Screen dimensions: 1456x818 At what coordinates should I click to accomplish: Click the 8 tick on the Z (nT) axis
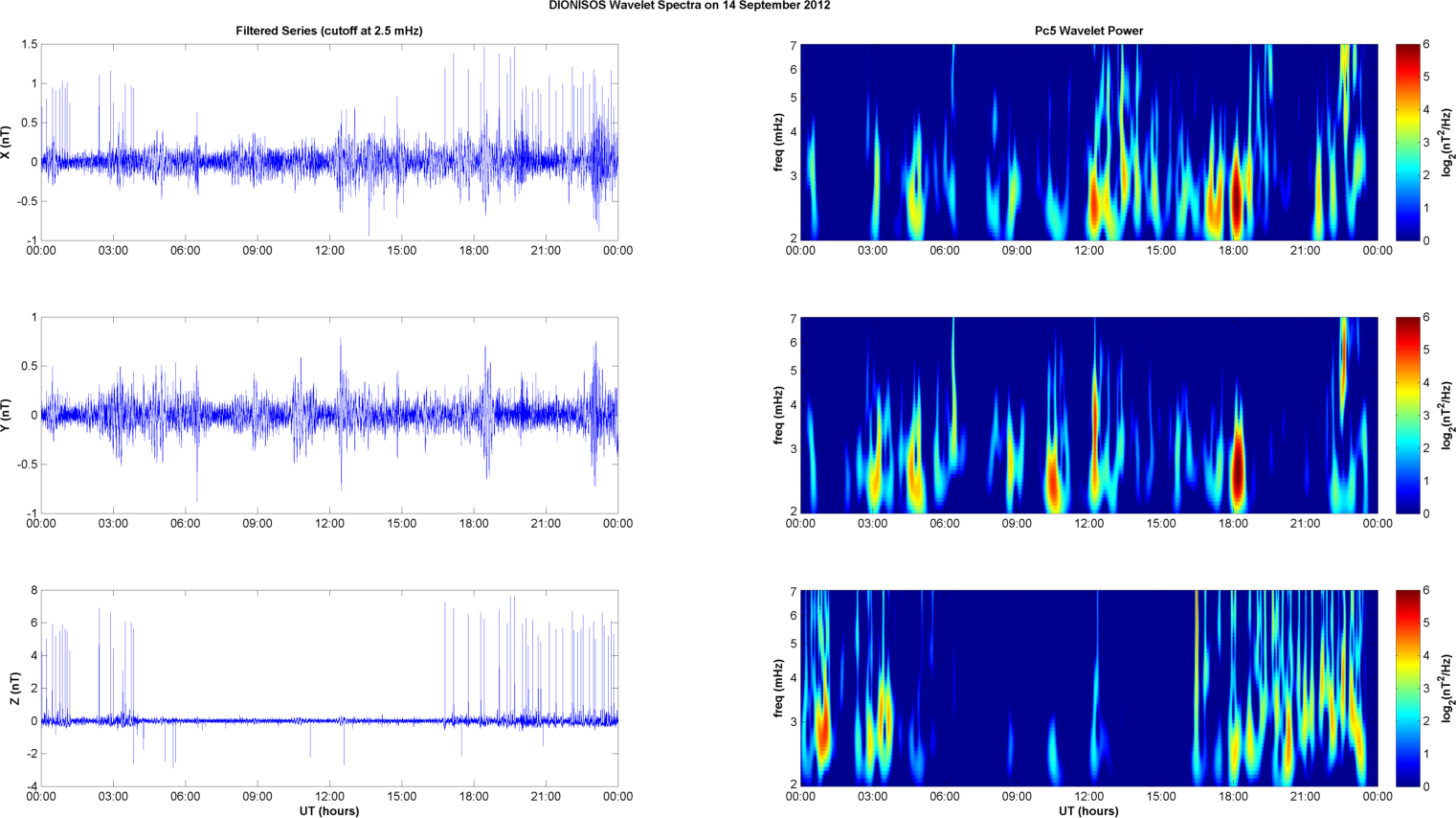pyautogui.click(x=34, y=590)
